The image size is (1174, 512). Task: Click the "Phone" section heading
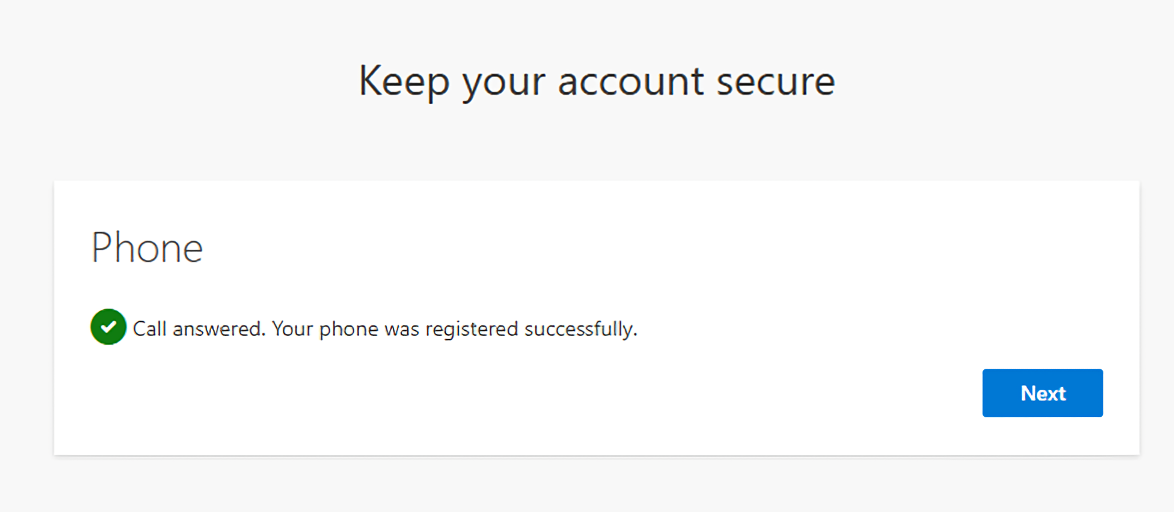point(147,247)
